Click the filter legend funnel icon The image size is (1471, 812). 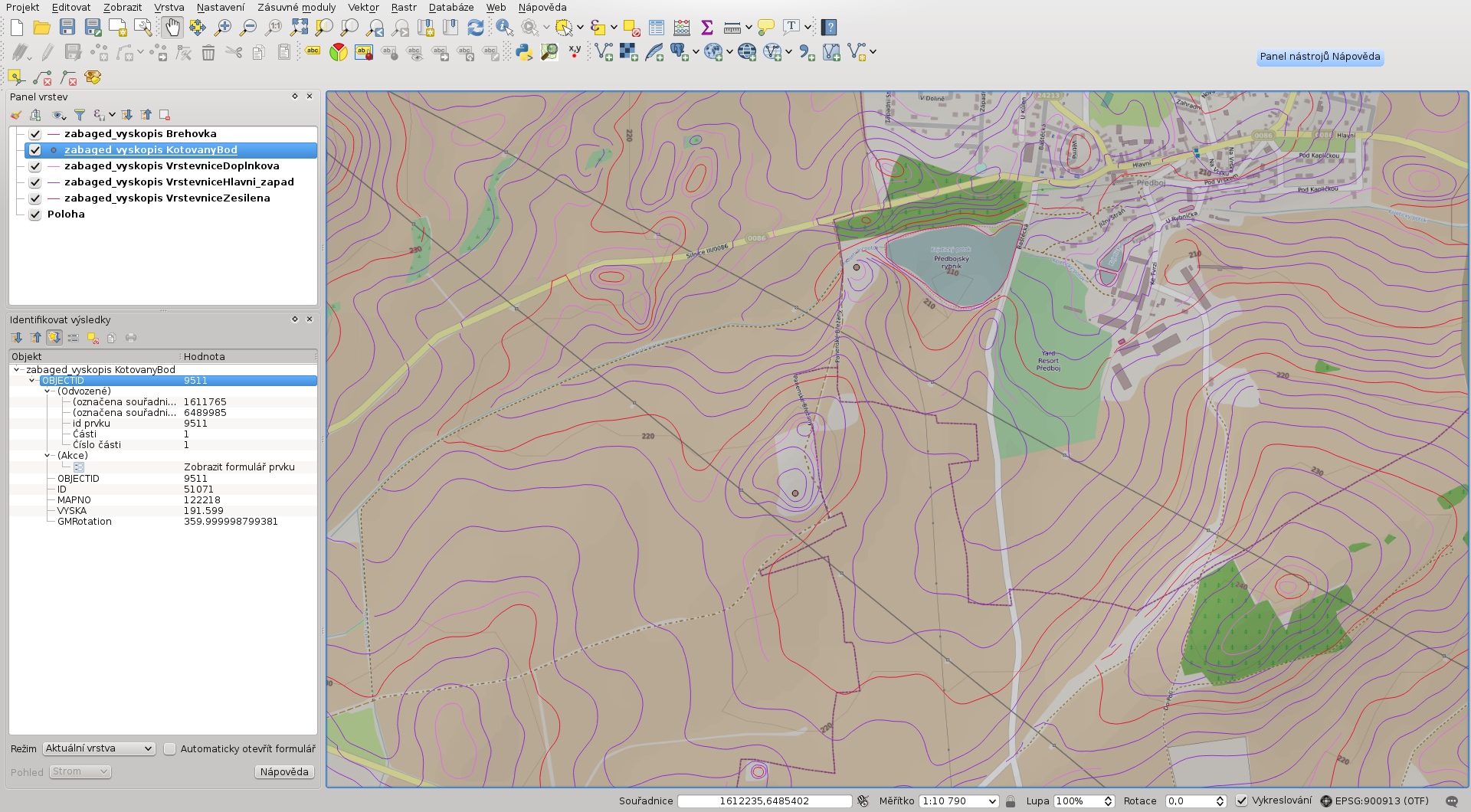click(80, 115)
